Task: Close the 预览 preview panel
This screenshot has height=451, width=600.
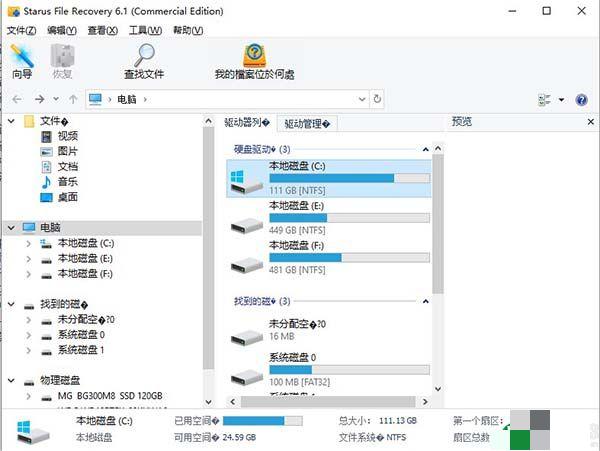Action: click(x=591, y=122)
